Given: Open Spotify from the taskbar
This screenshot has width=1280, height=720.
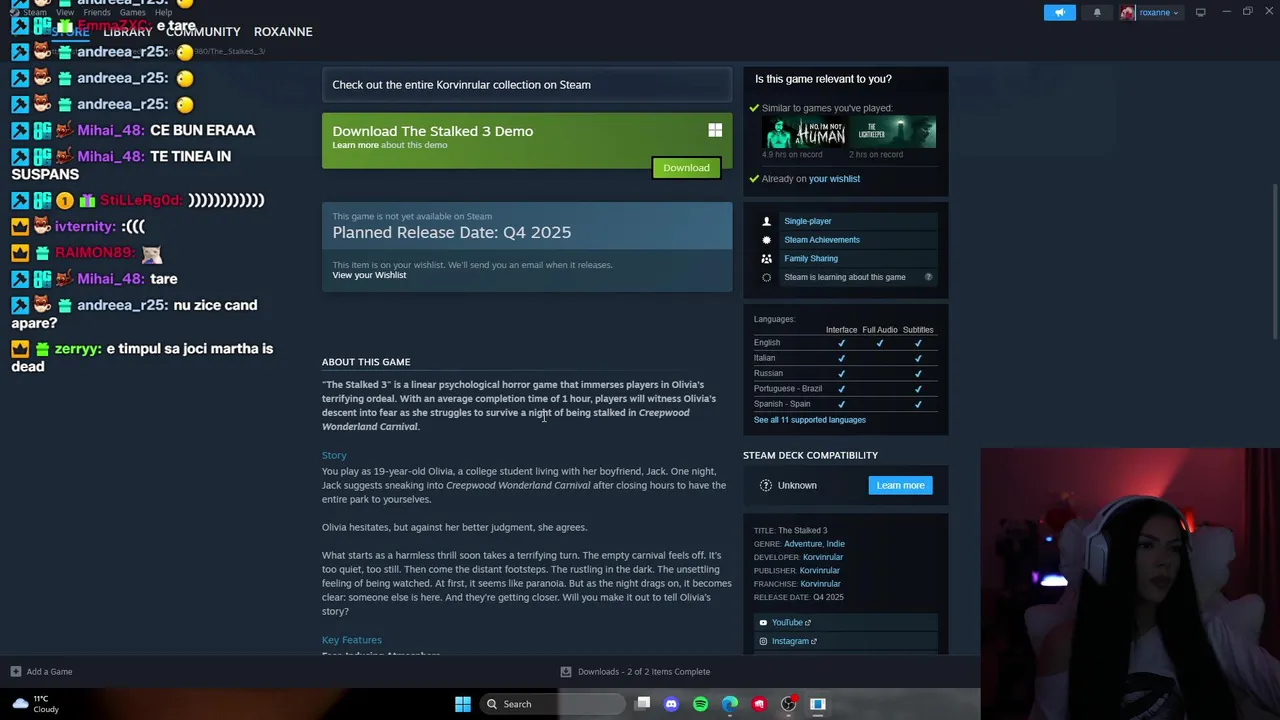Looking at the screenshot, I should pyautogui.click(x=700, y=704).
